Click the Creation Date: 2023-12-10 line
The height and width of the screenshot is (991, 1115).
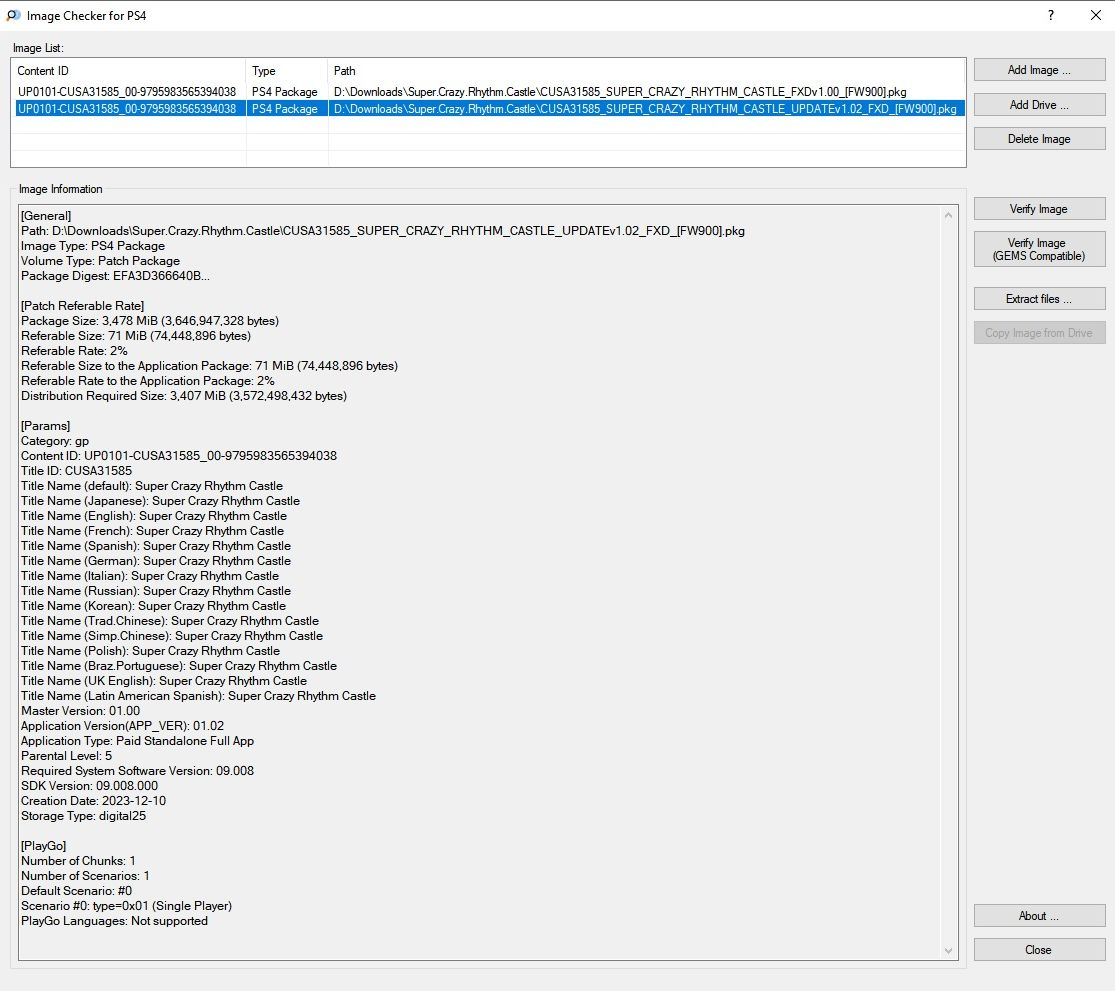click(x=93, y=800)
